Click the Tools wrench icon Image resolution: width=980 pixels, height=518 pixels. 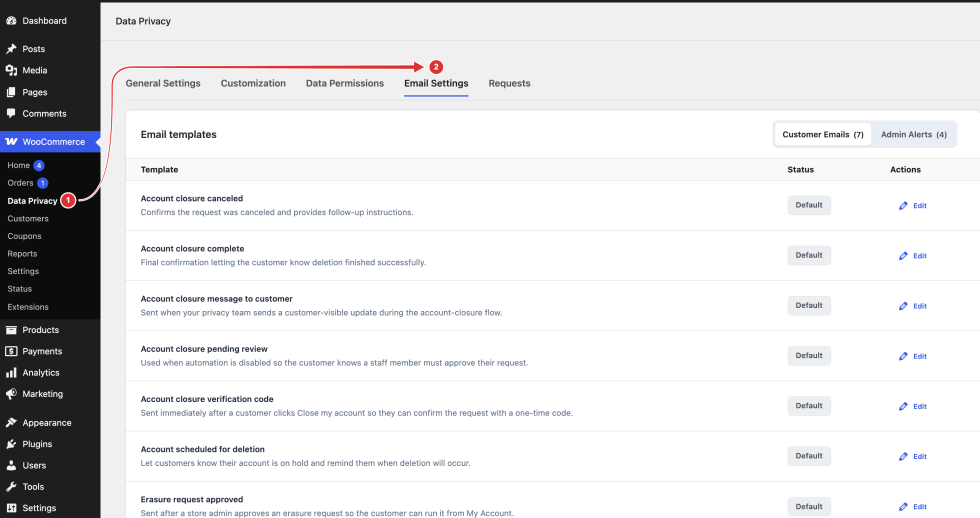[x=11, y=487]
